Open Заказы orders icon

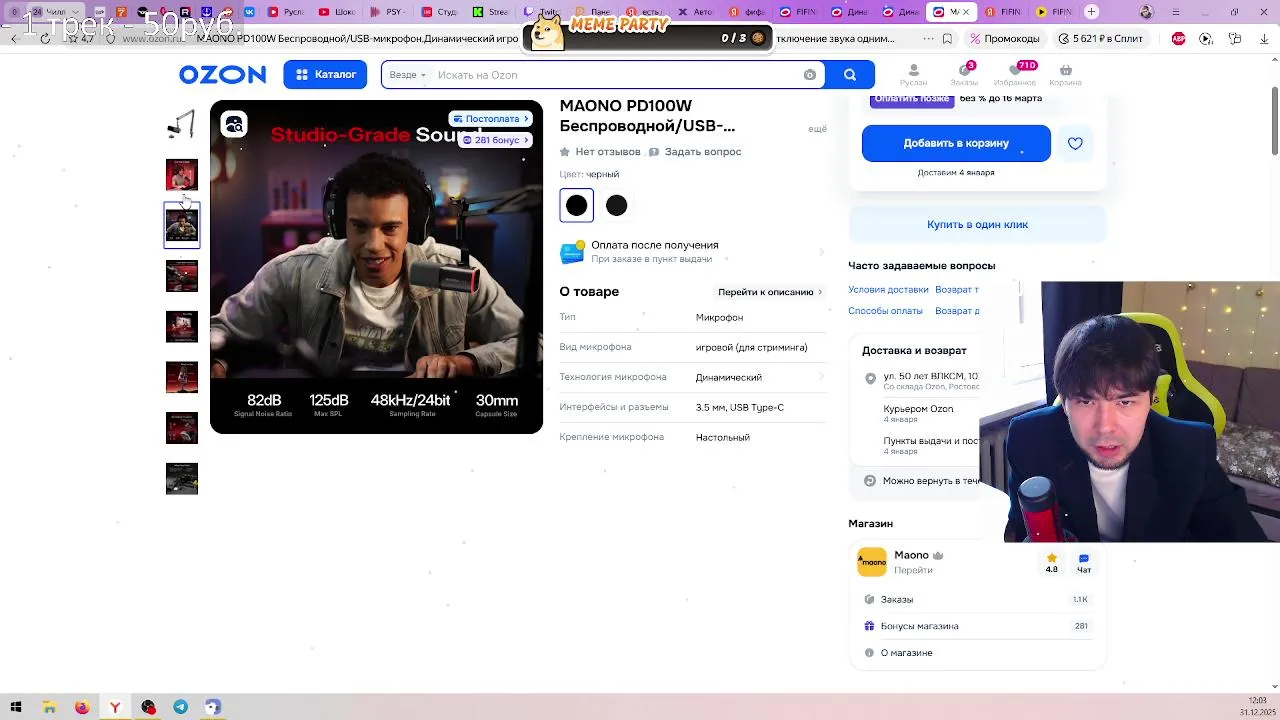pos(964,75)
